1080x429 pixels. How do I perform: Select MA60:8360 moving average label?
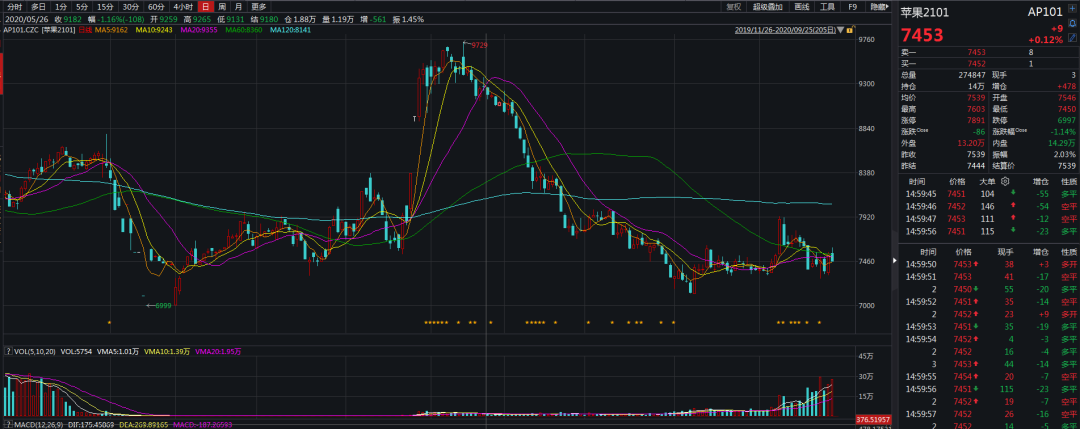pyautogui.click(x=243, y=30)
